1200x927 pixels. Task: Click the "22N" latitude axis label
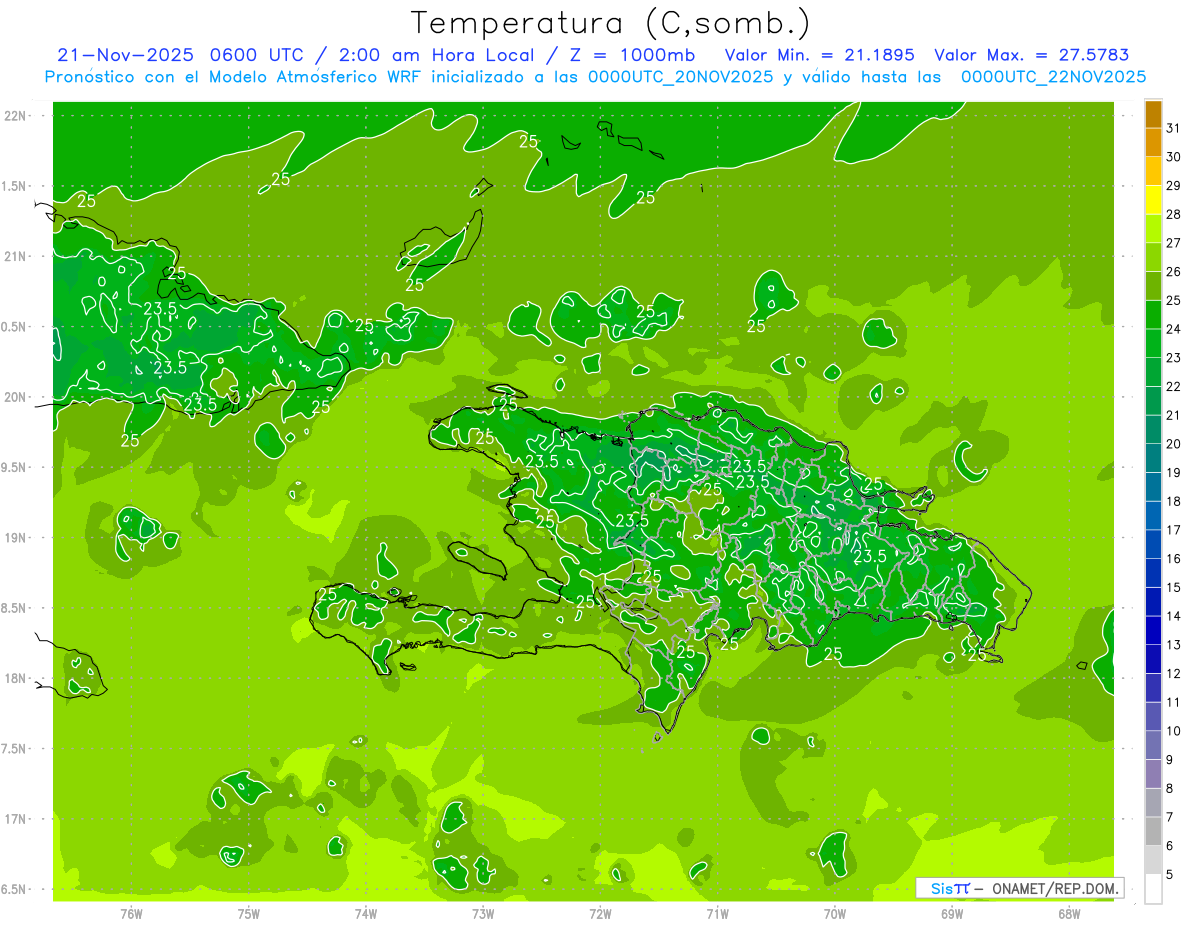pyautogui.click(x=15, y=115)
